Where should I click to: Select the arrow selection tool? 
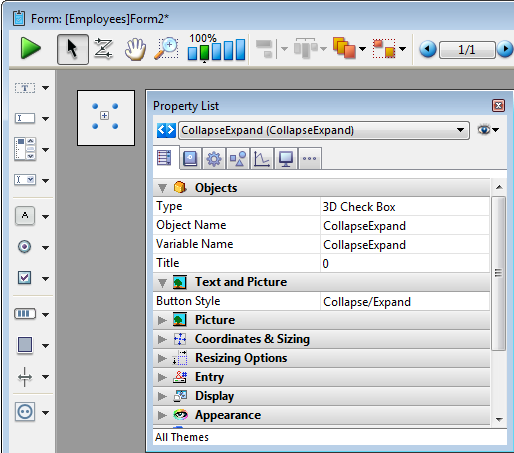(x=73, y=49)
